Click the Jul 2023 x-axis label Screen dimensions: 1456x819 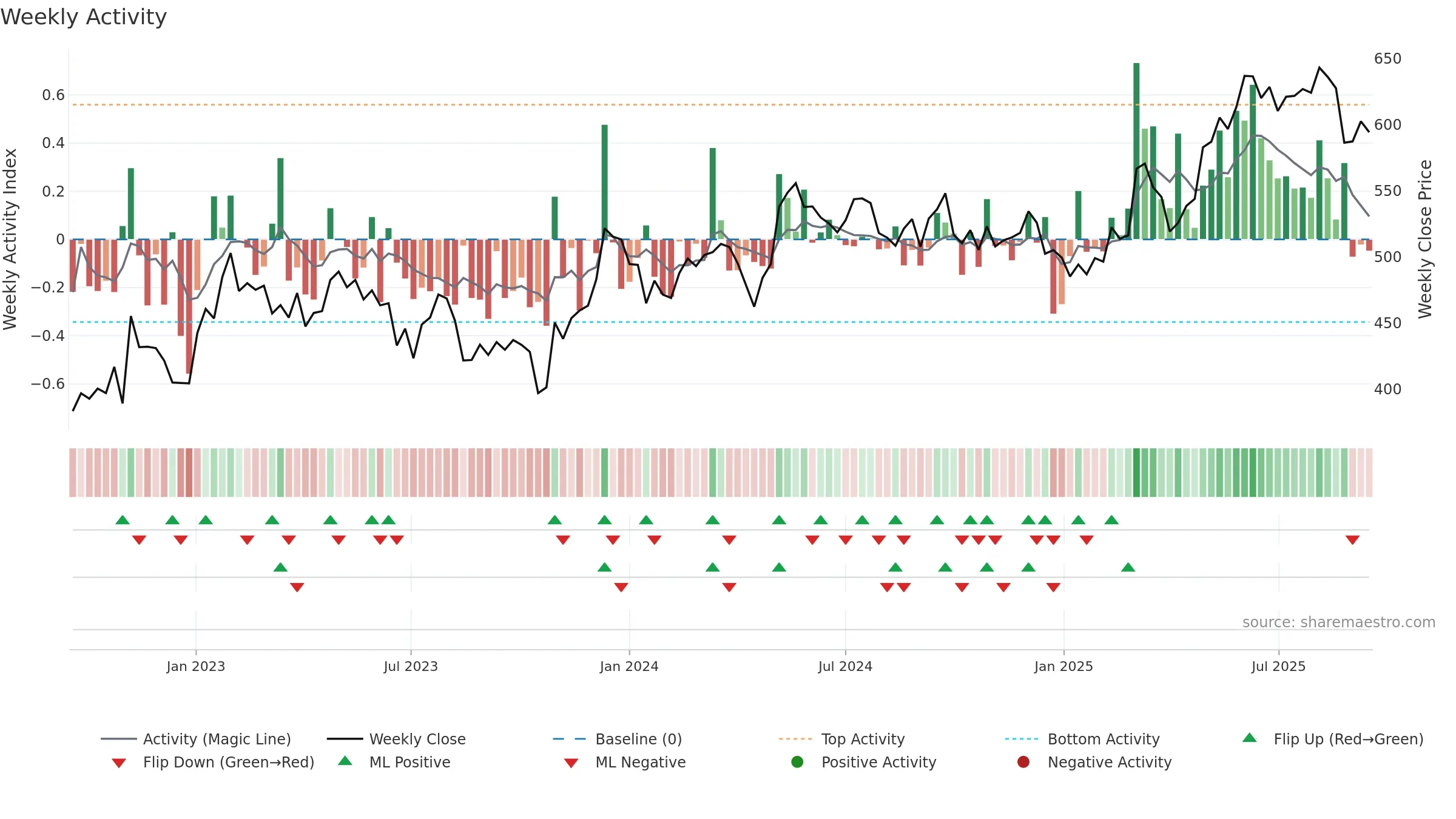(x=411, y=667)
